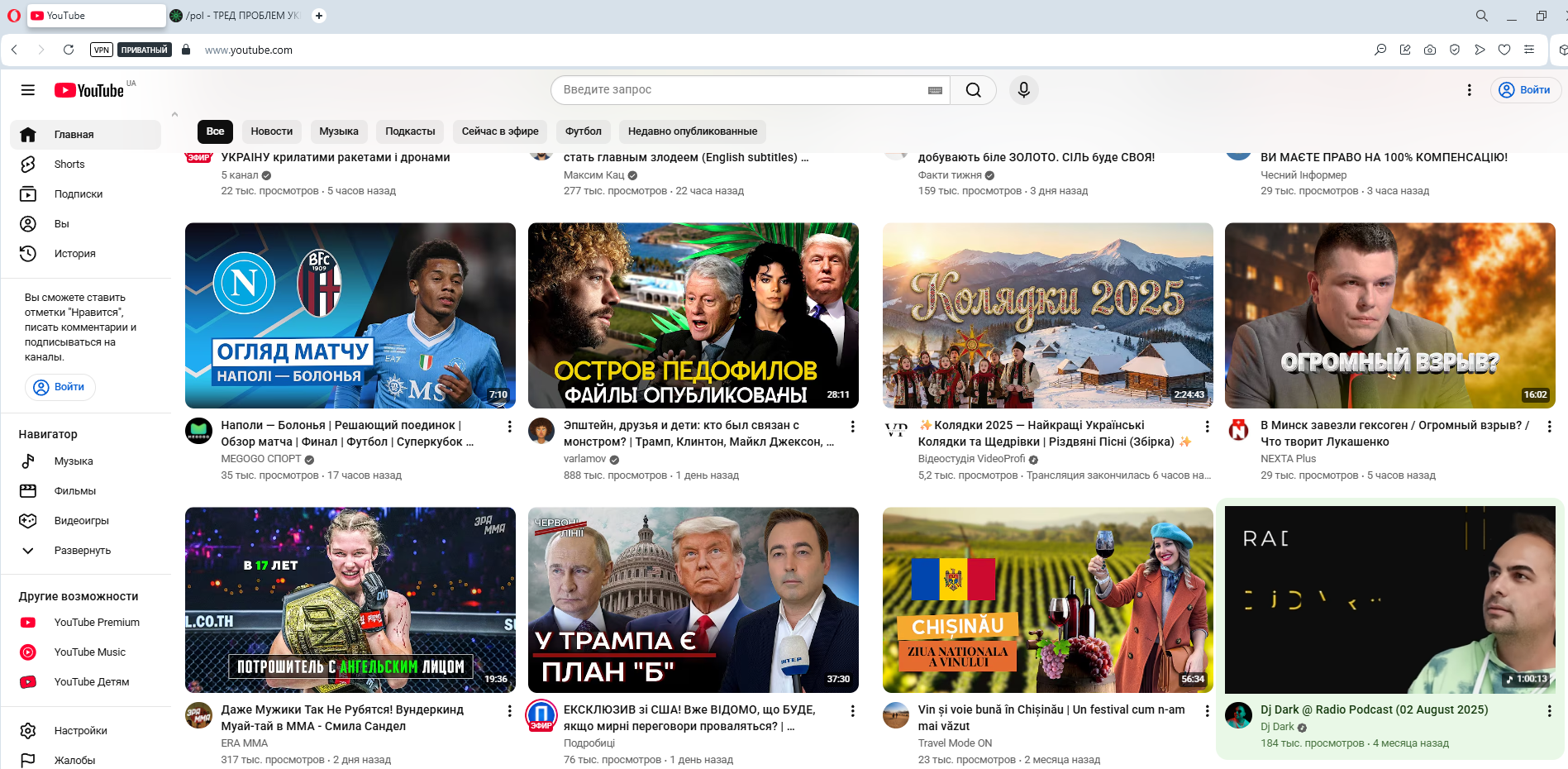Click the voice search microphone icon

(x=1023, y=90)
